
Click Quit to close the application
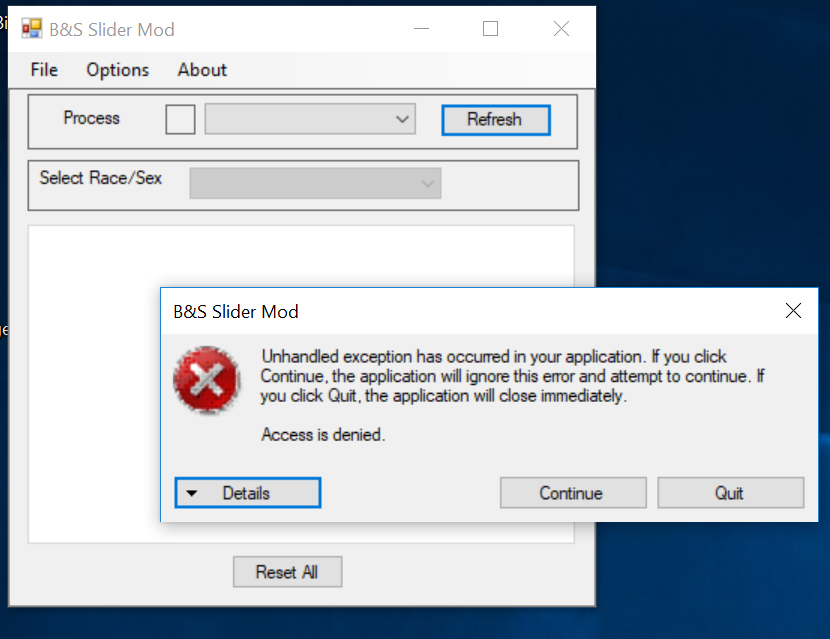[730, 493]
